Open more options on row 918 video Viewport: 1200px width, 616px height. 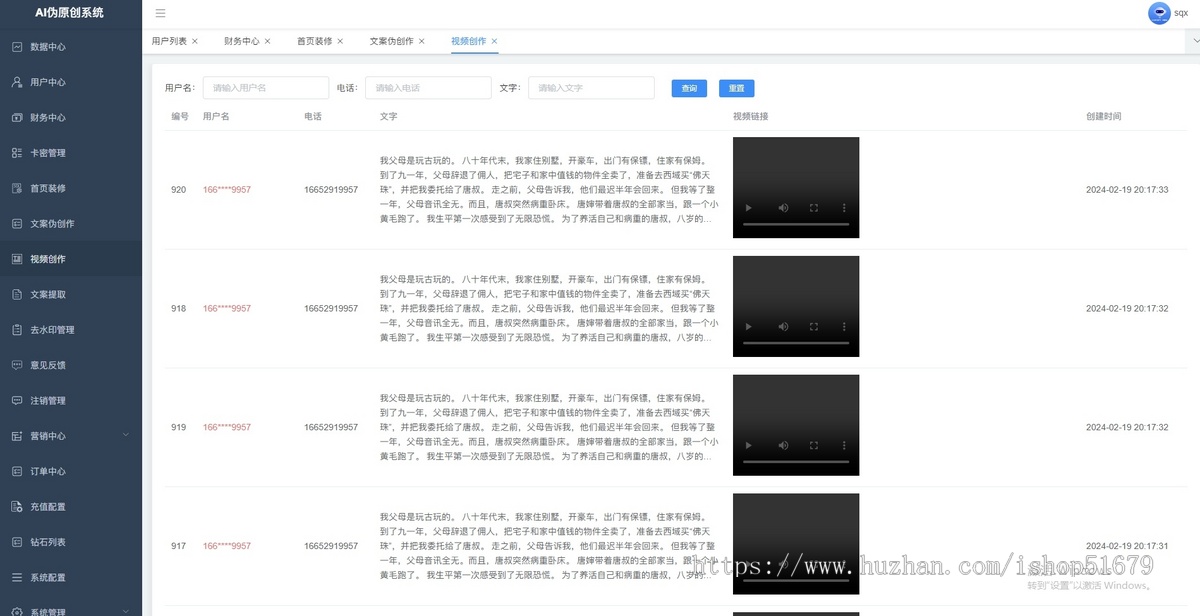844,327
